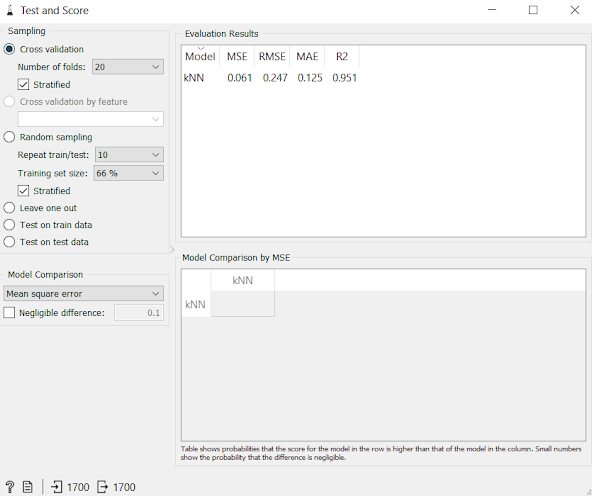Click the MAE value 0.125

coord(310,78)
